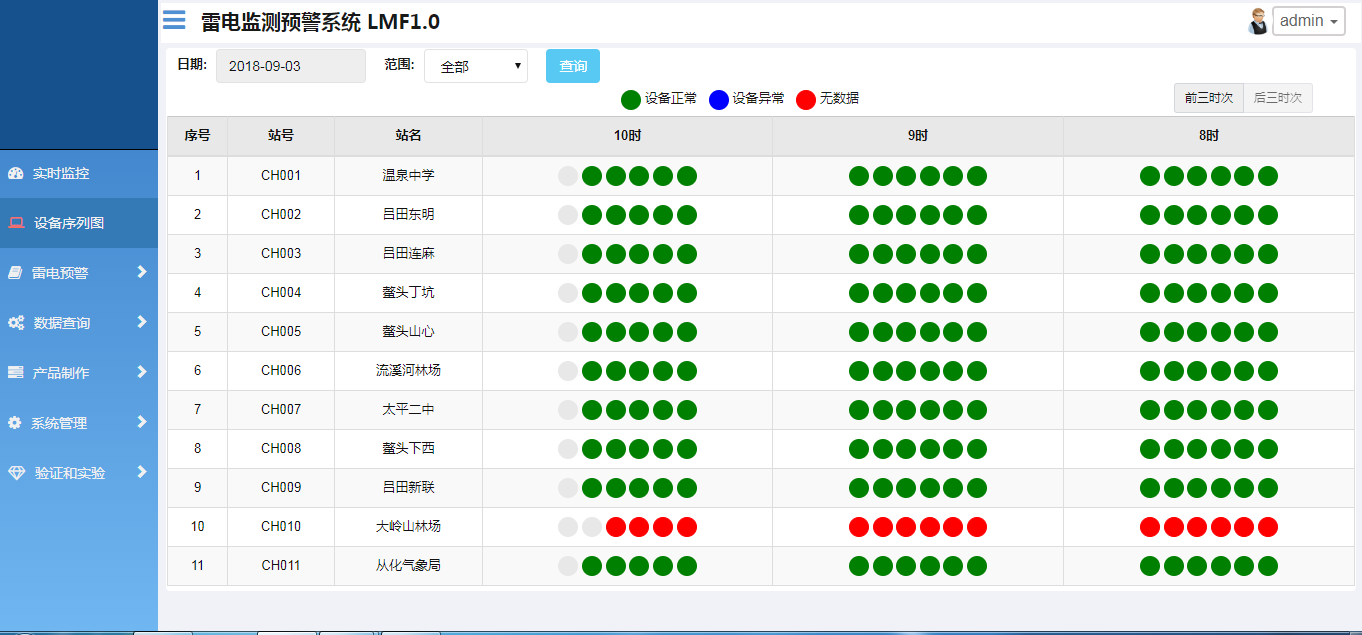Open the 范围 dropdown showing 全部
The image size is (1362, 635).
476,66
